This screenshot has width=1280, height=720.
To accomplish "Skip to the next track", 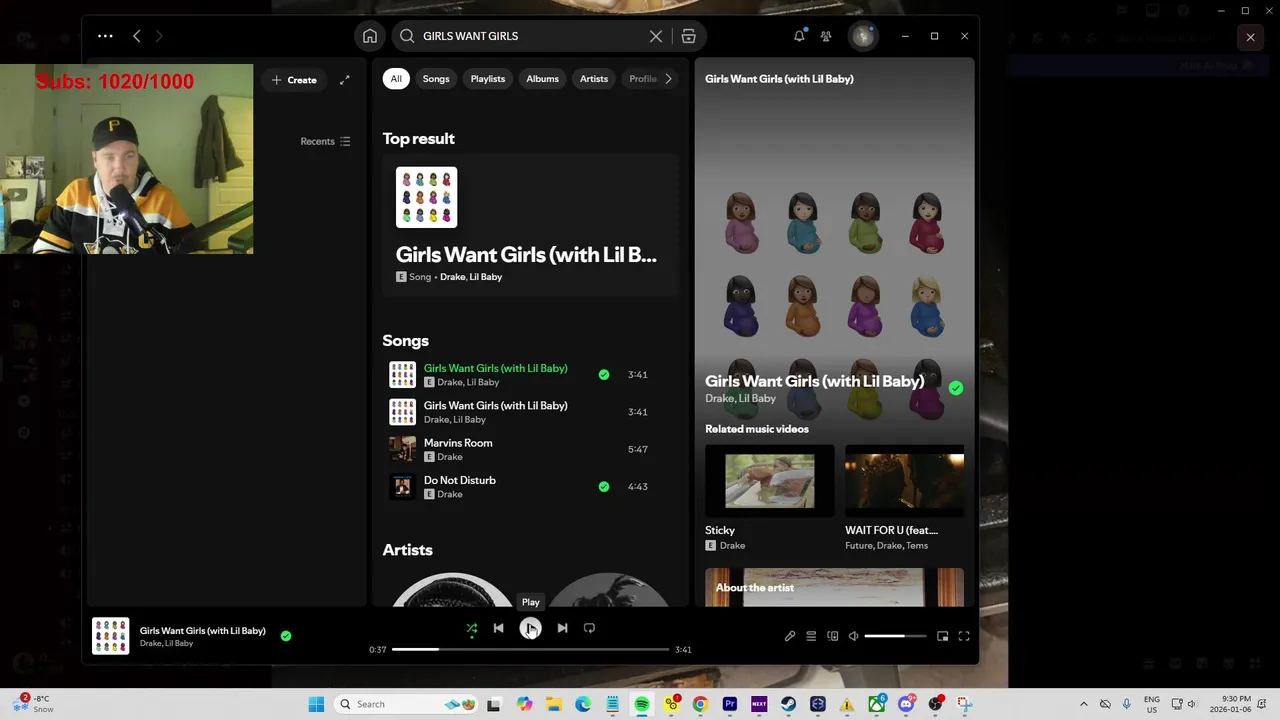I will tap(562, 628).
